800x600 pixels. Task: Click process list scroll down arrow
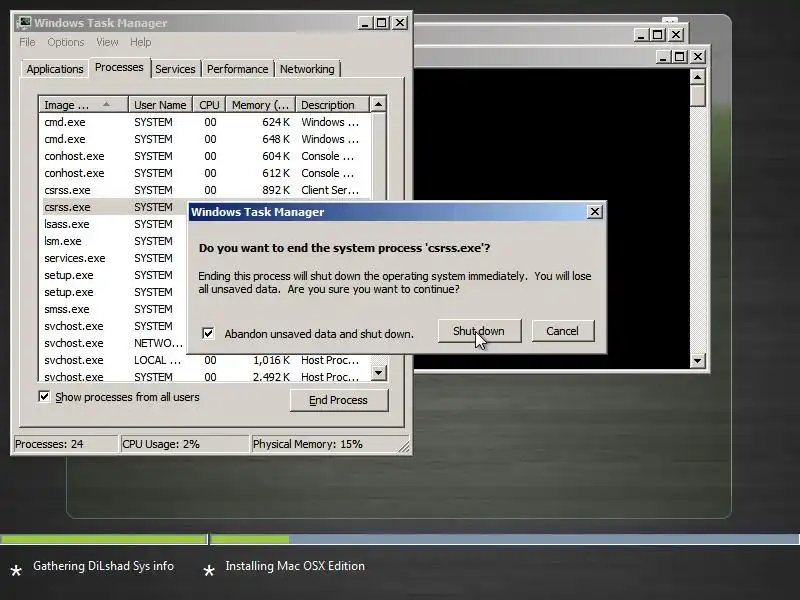[378, 373]
